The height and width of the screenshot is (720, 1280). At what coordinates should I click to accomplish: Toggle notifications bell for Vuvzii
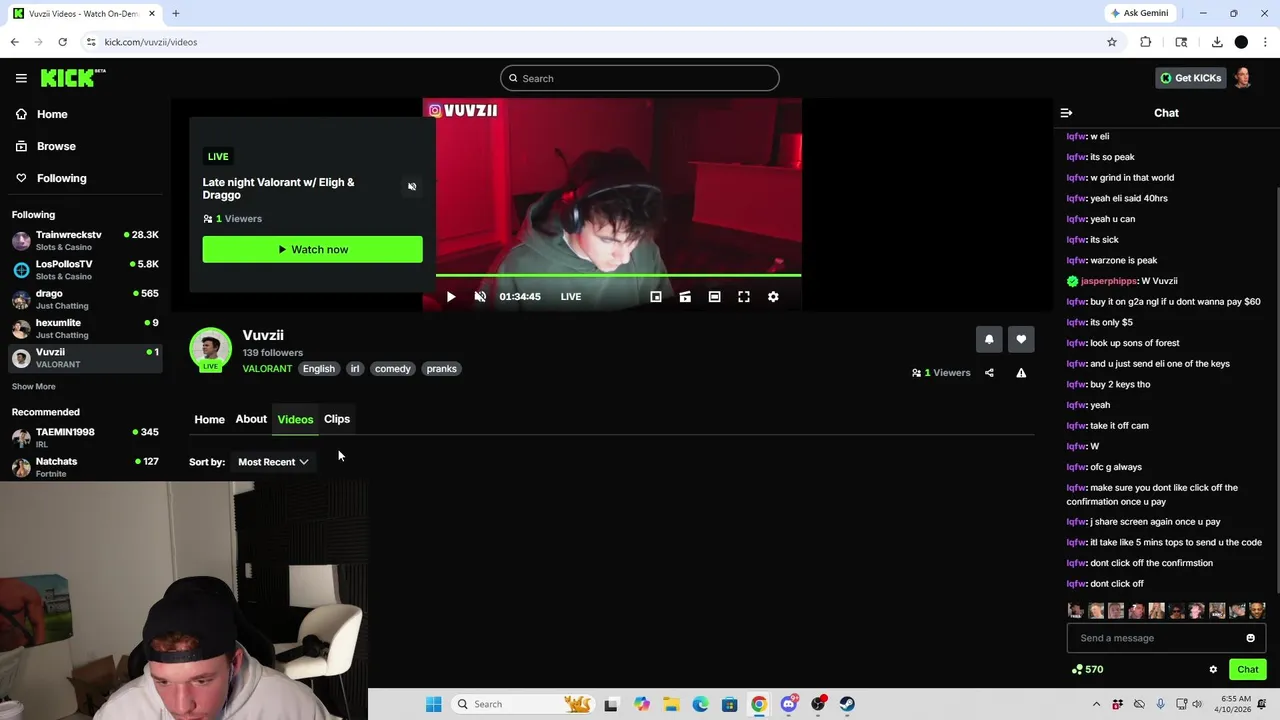point(989,339)
